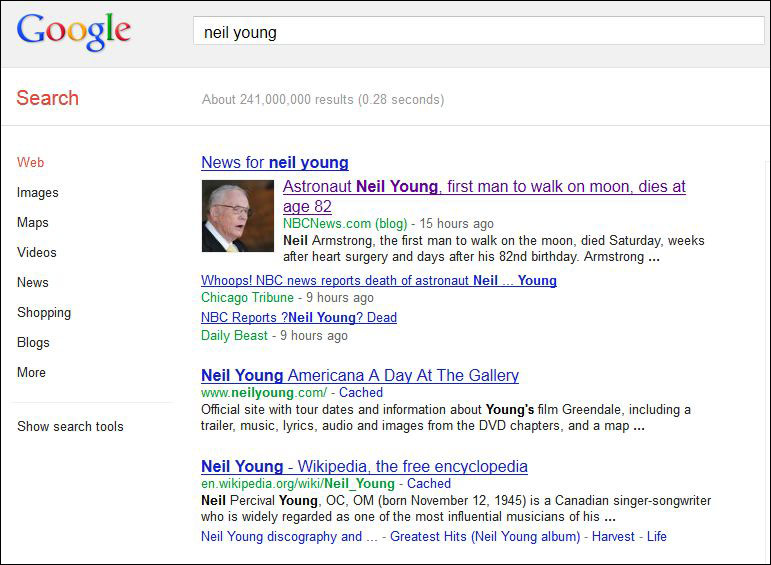Switch to Maps results
This screenshot has height=565, width=771.
pyautogui.click(x=32, y=222)
